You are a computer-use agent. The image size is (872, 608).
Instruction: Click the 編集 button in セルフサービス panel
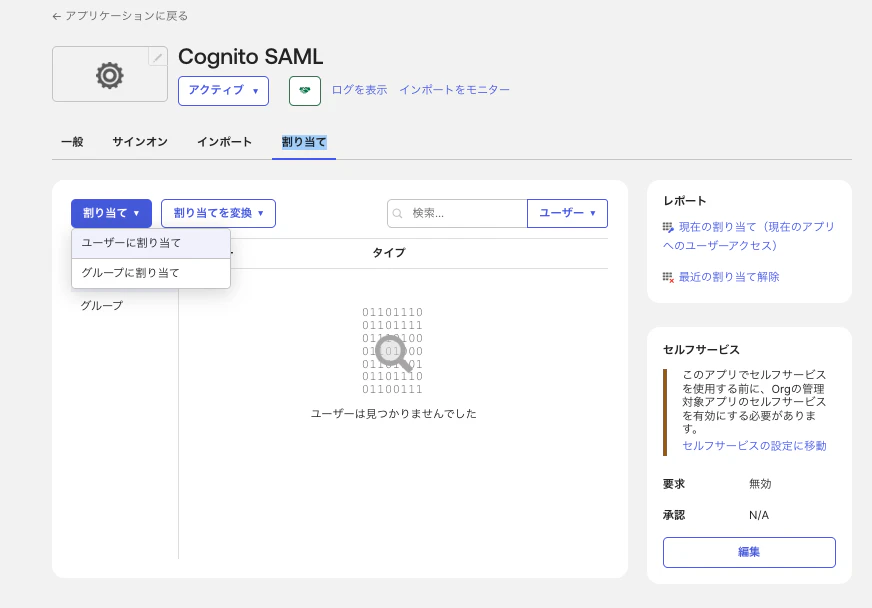(x=749, y=552)
